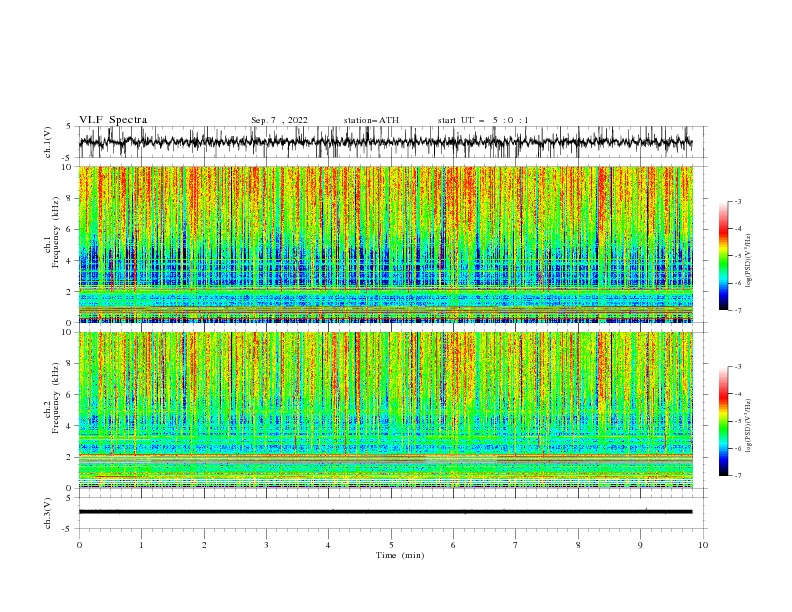The image size is (792, 612).
Task: Click time axis tick label "1"
Action: 142,545
